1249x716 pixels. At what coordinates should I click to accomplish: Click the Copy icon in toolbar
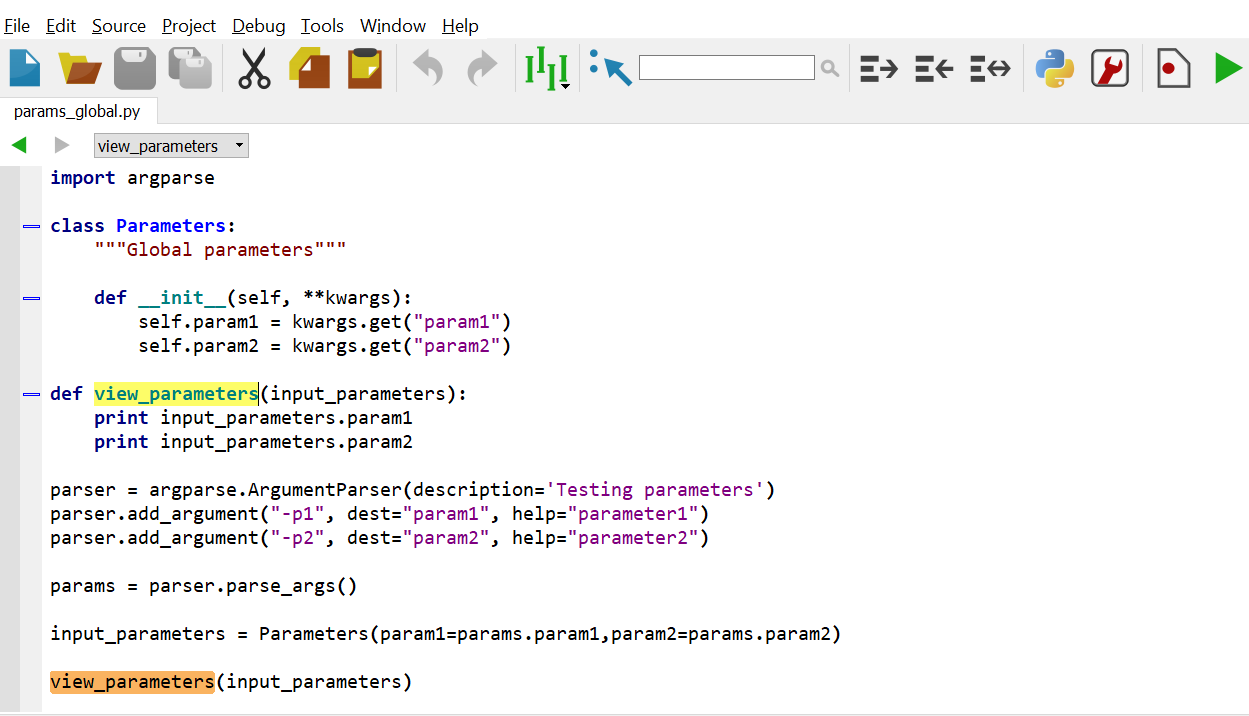point(309,68)
